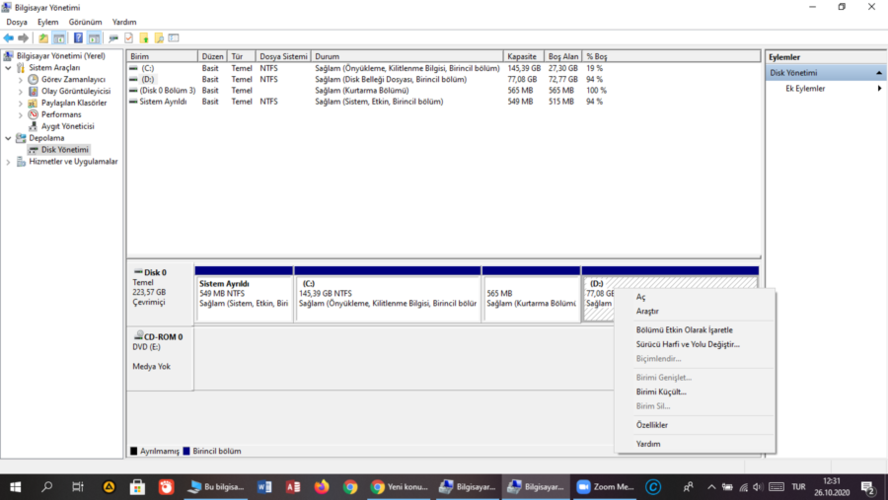Open the Ek Eylemler submenu
The width and height of the screenshot is (888, 500).
(826, 89)
